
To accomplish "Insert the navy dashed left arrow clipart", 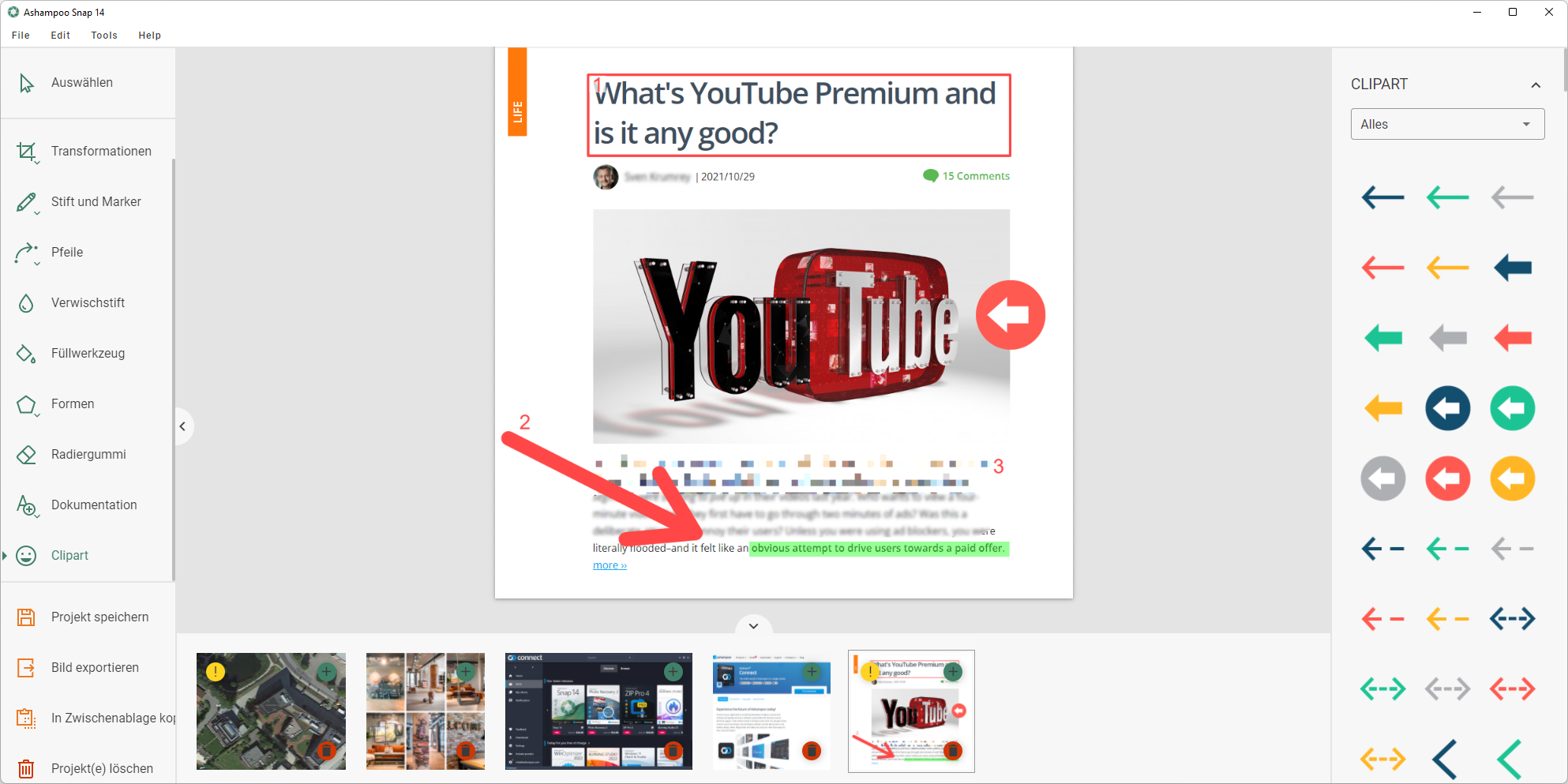I will [1383, 548].
